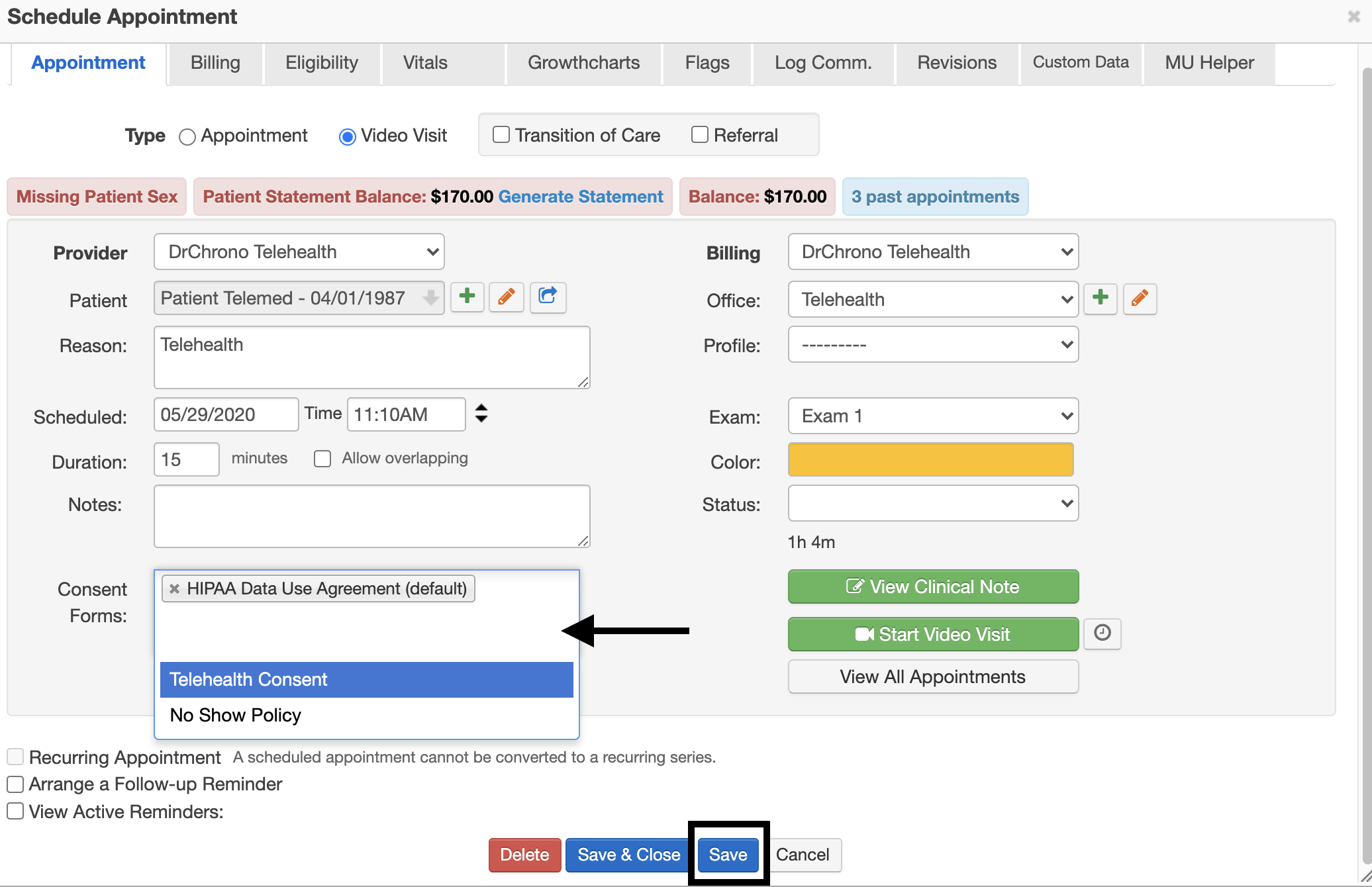Toggle View Active Reminders checkbox
The image size is (1372, 887).
coord(15,811)
